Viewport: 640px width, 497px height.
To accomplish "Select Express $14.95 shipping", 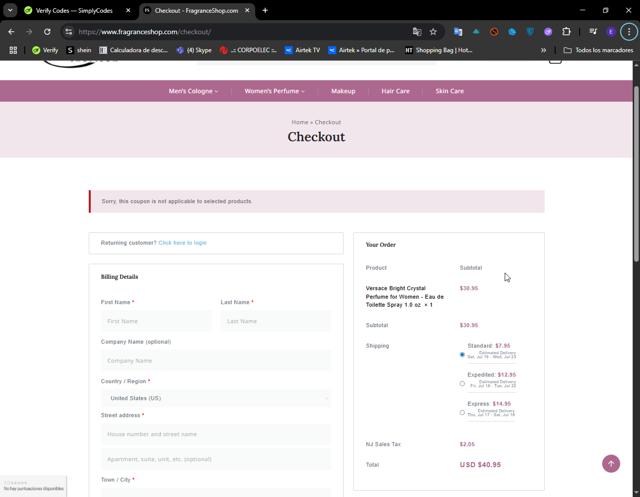I will coord(462,413).
